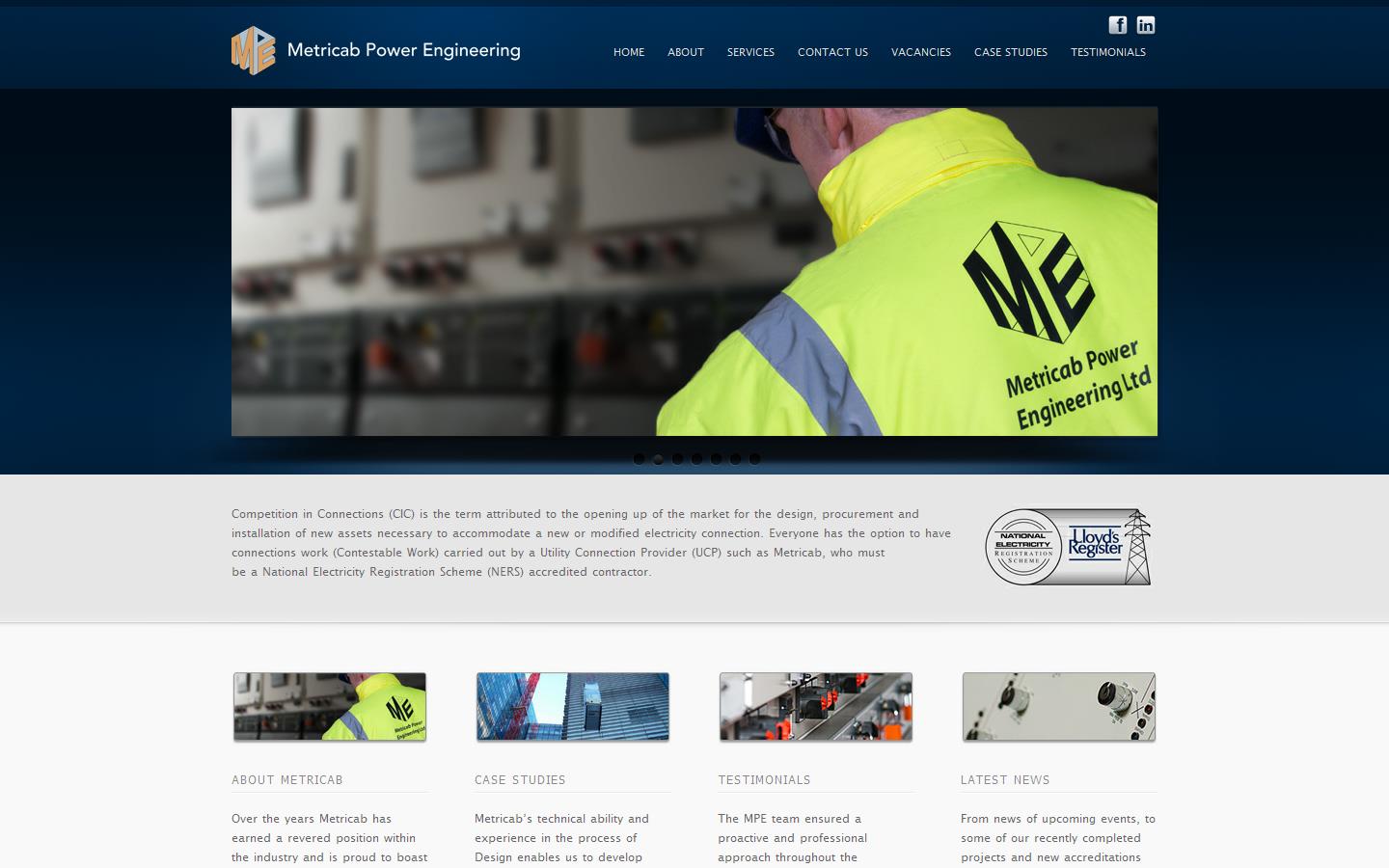Open the Testimonials thumbnail image

pyautogui.click(x=814, y=705)
